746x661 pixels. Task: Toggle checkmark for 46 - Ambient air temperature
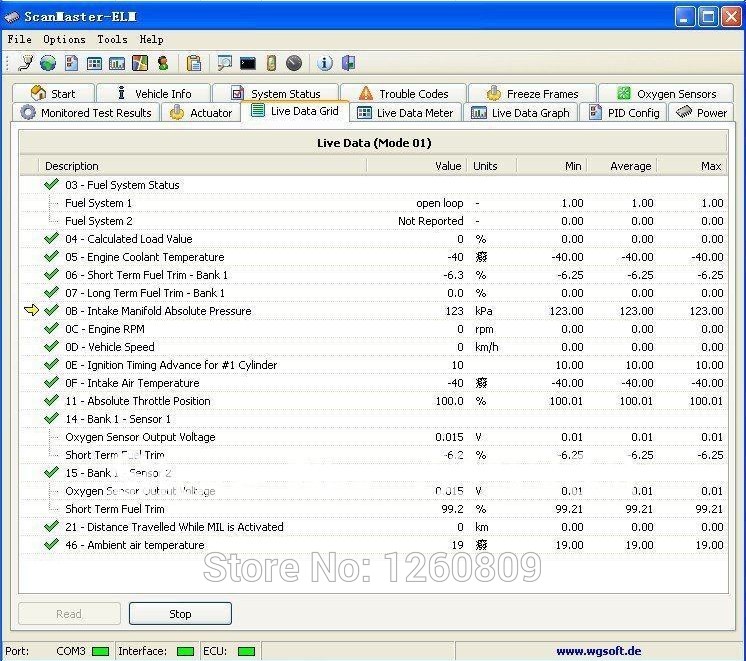point(51,545)
